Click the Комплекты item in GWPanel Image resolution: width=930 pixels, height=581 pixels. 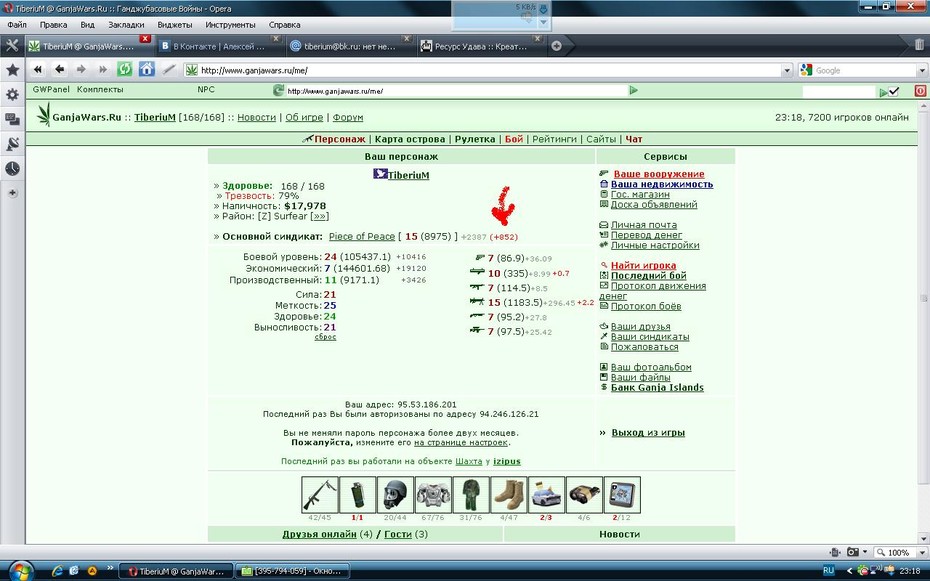click(x=100, y=90)
